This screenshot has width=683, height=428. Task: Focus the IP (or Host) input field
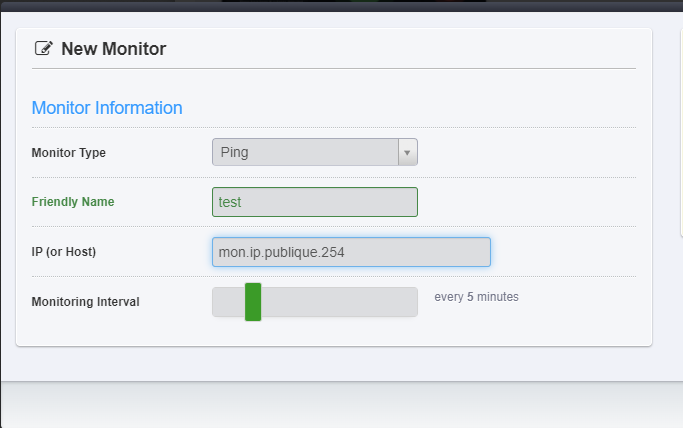[351, 252]
